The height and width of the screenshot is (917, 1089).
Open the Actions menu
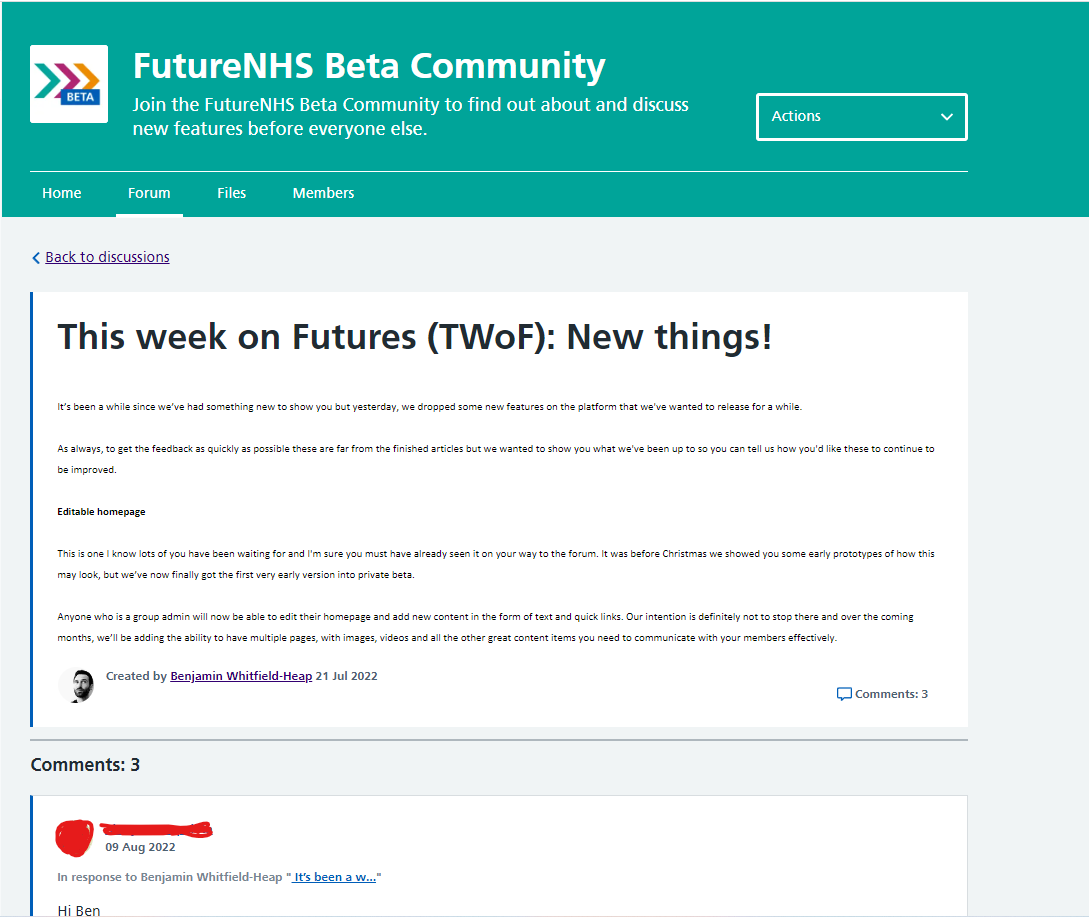pos(860,117)
